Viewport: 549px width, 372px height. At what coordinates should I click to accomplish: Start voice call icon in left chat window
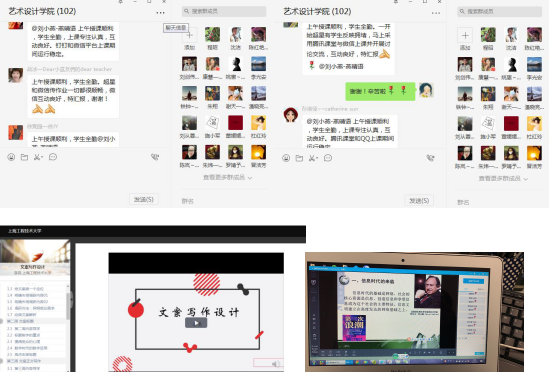tap(155, 157)
